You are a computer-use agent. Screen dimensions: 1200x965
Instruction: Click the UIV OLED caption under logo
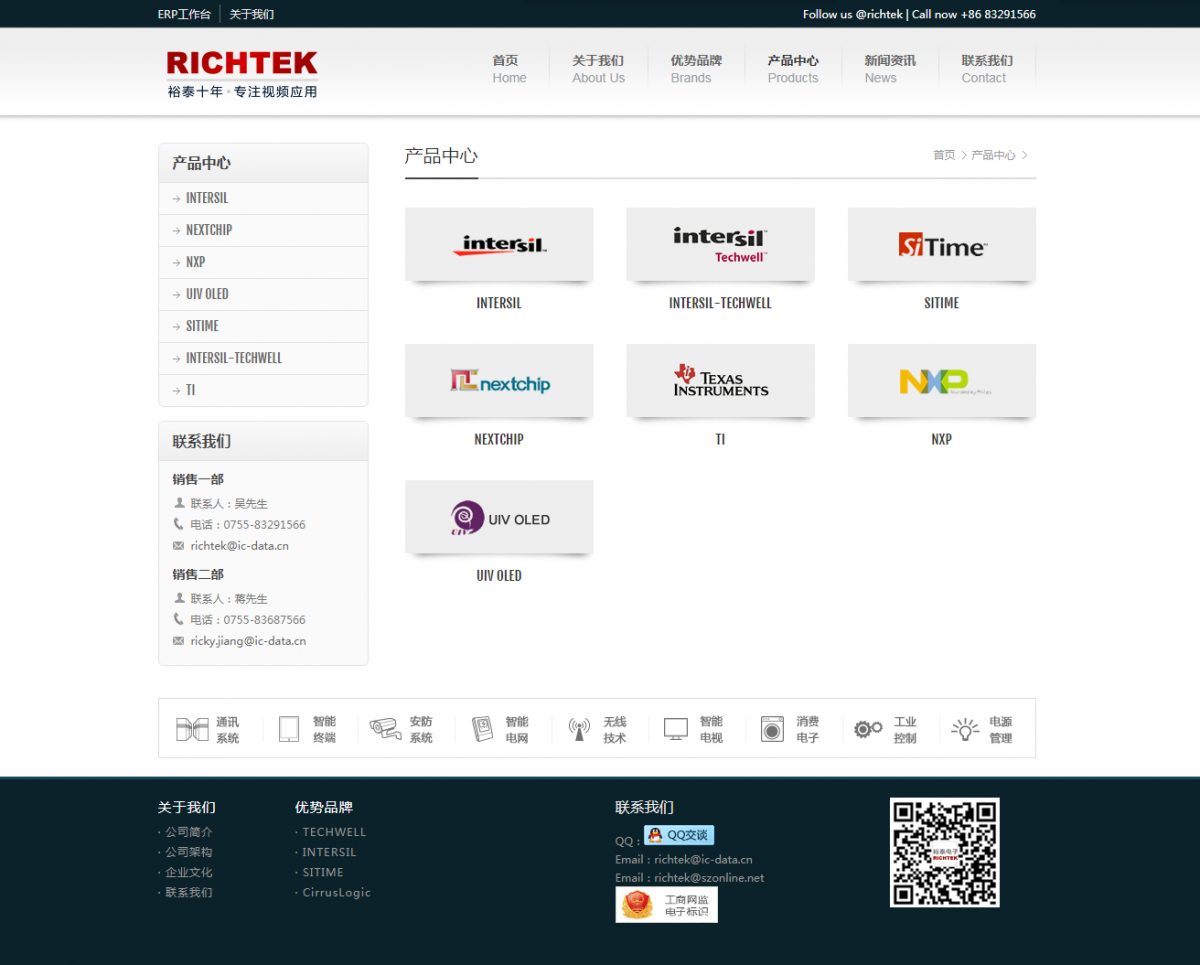499,576
